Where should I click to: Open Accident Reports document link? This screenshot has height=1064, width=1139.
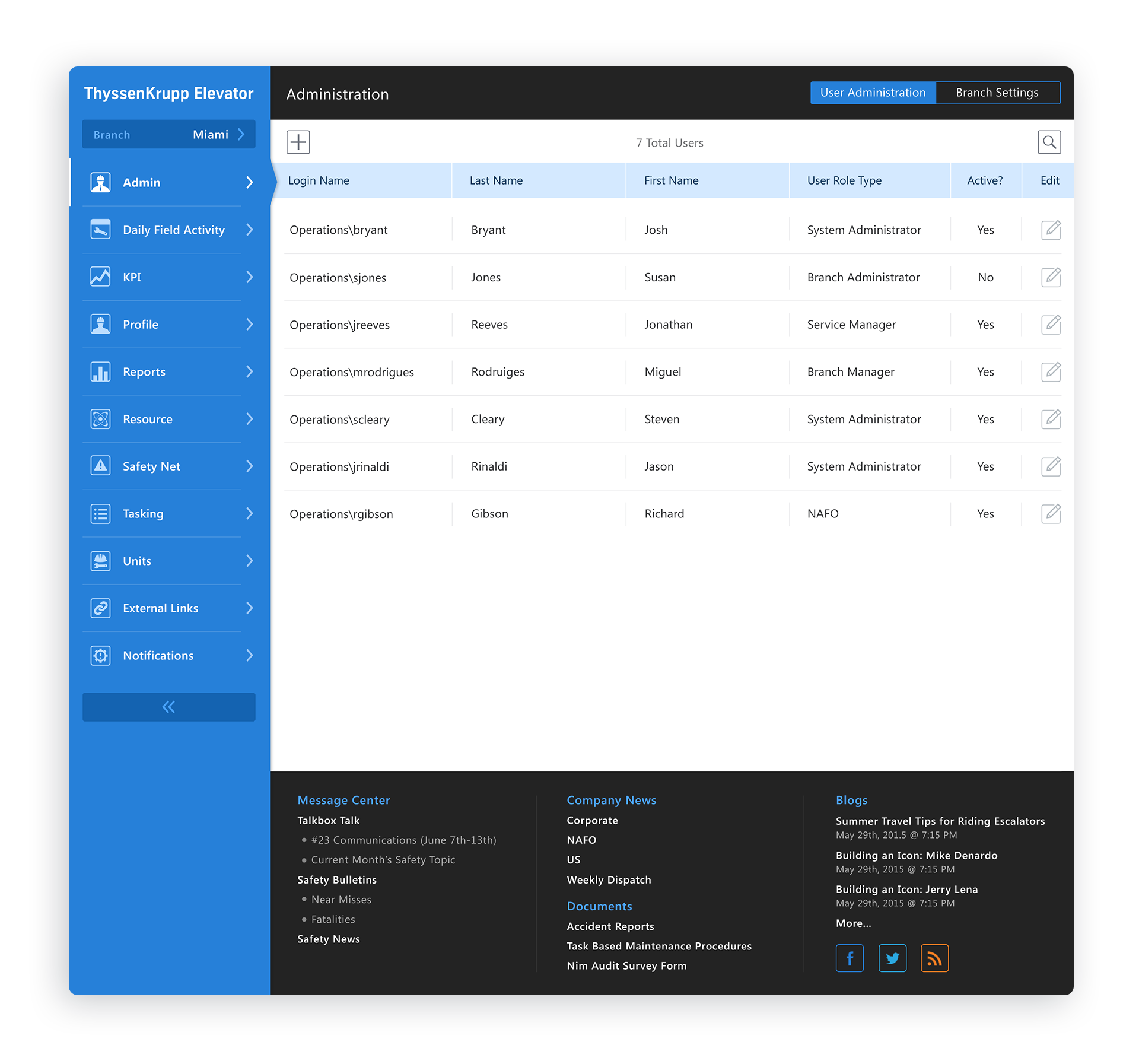tap(610, 926)
